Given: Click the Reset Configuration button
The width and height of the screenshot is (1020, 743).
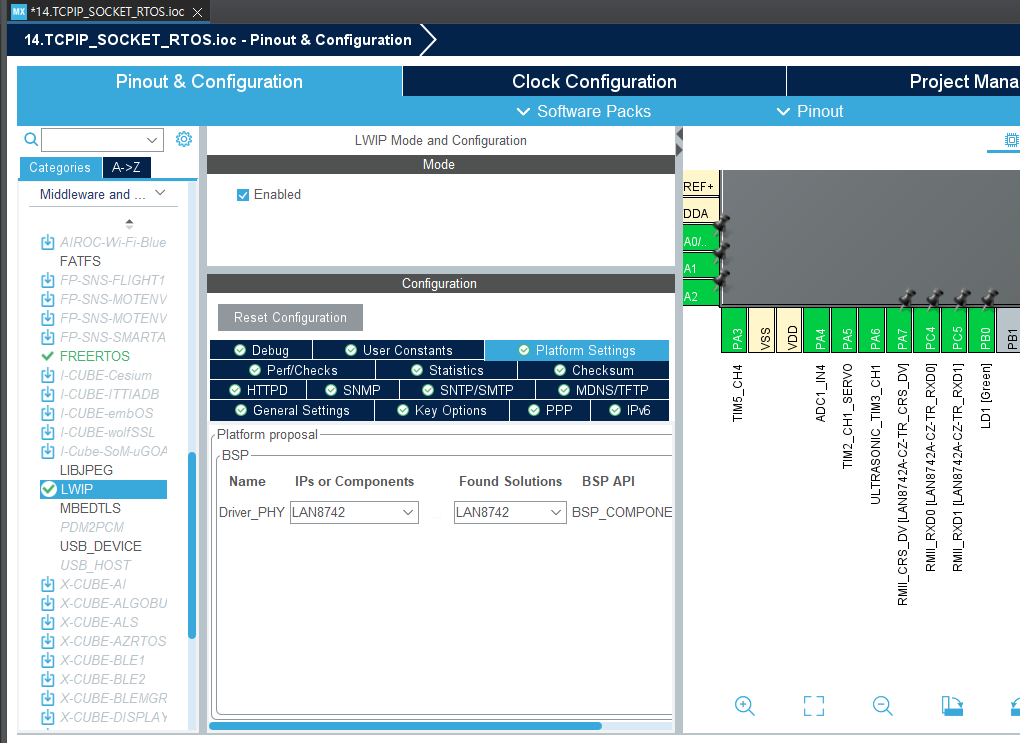Looking at the screenshot, I should [x=290, y=317].
